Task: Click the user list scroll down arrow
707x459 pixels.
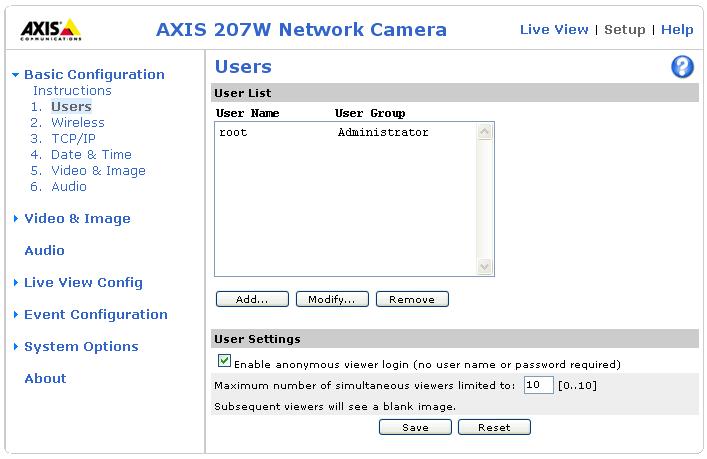Action: pyautogui.click(x=485, y=266)
